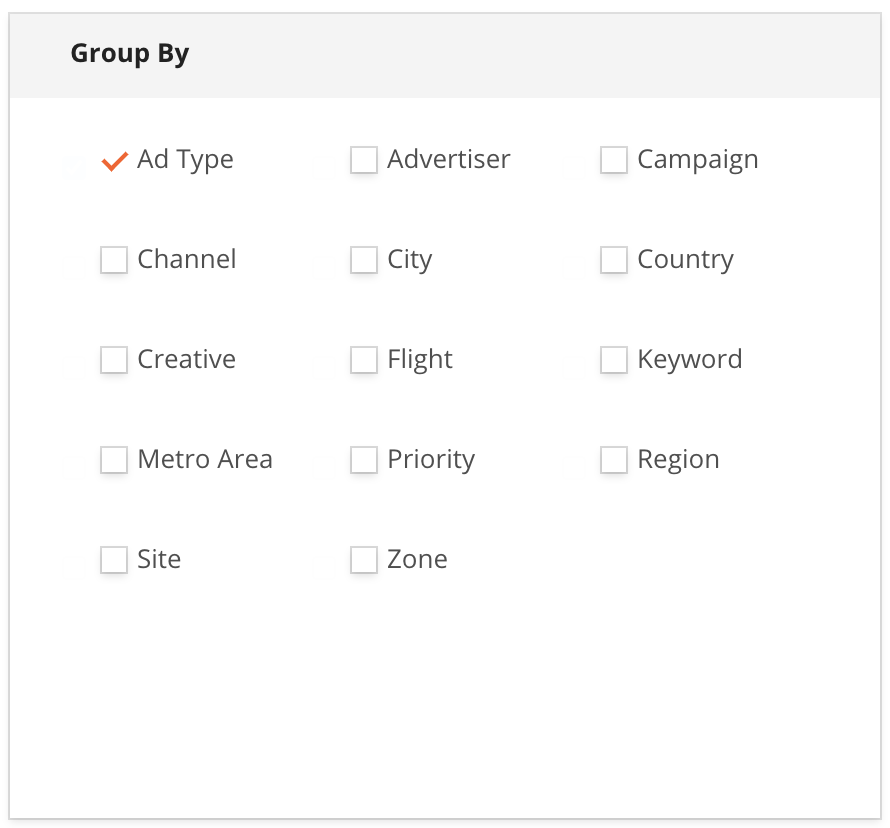Click the Metro Area label text
Screen dimensions: 890x828
pyautogui.click(x=205, y=460)
